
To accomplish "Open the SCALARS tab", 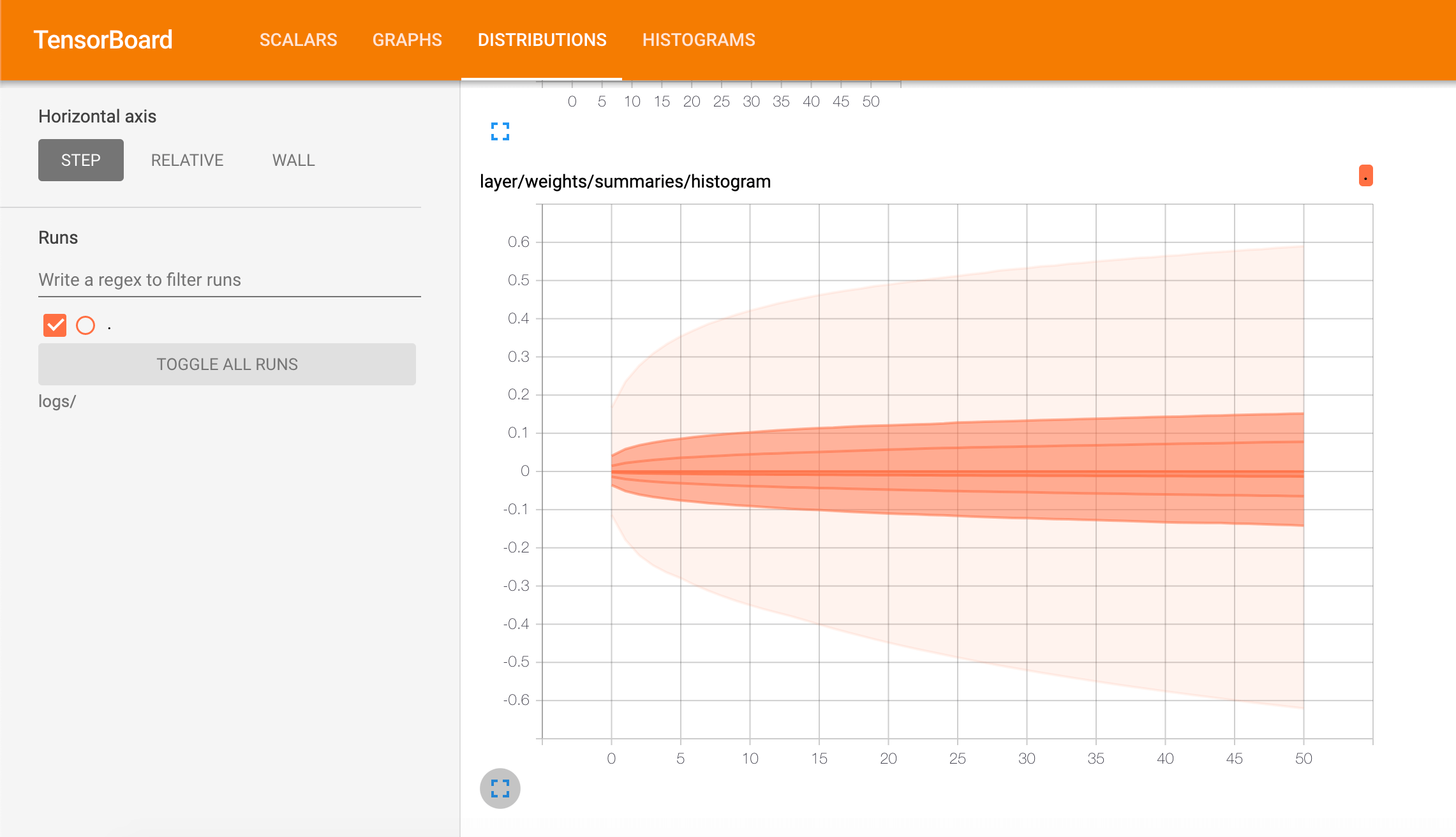I will [298, 40].
